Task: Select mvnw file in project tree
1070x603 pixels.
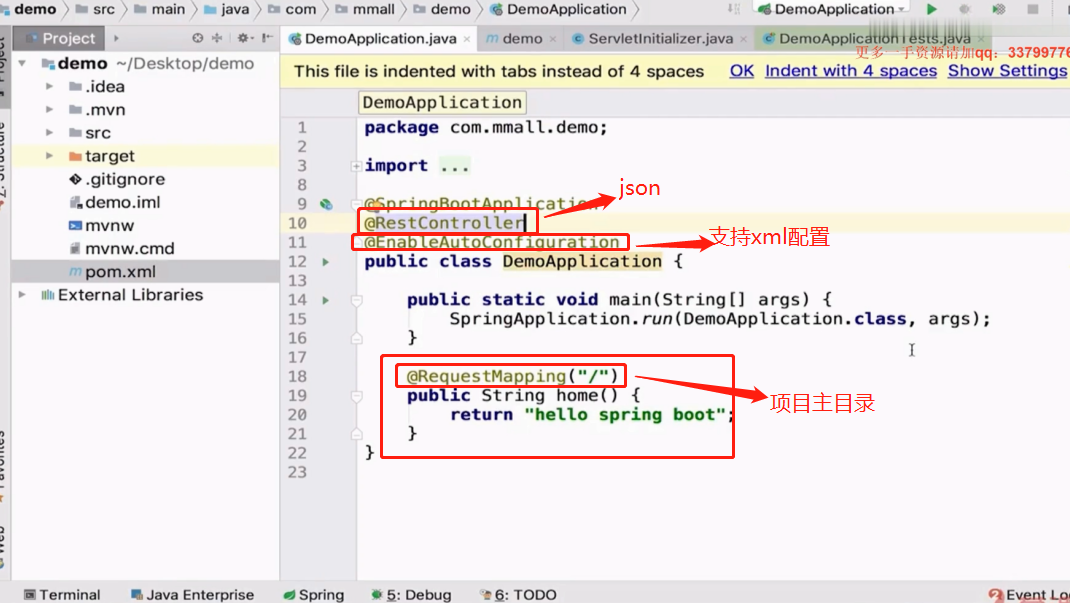Action: 102,226
